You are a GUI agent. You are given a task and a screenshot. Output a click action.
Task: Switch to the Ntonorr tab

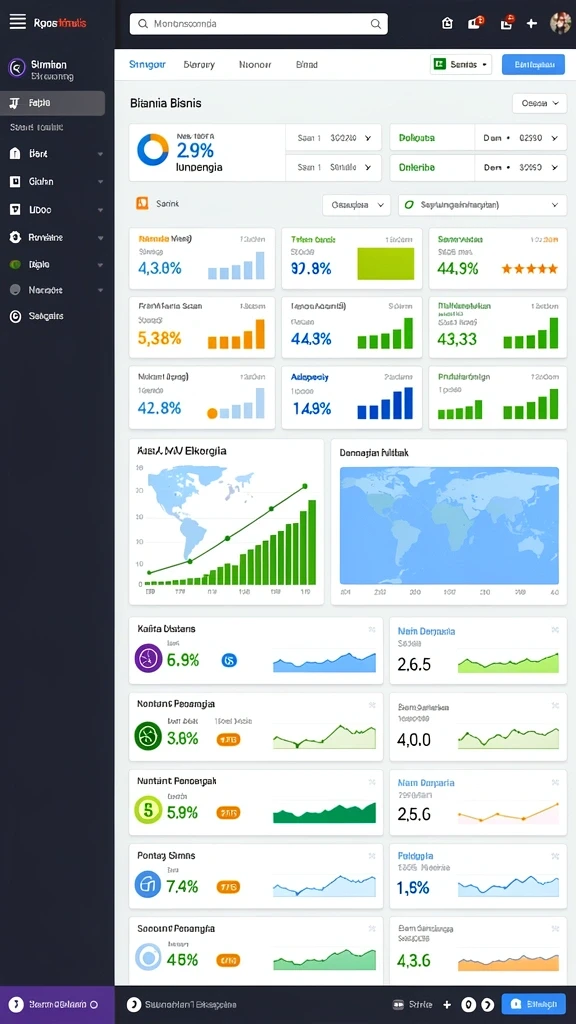255,65
